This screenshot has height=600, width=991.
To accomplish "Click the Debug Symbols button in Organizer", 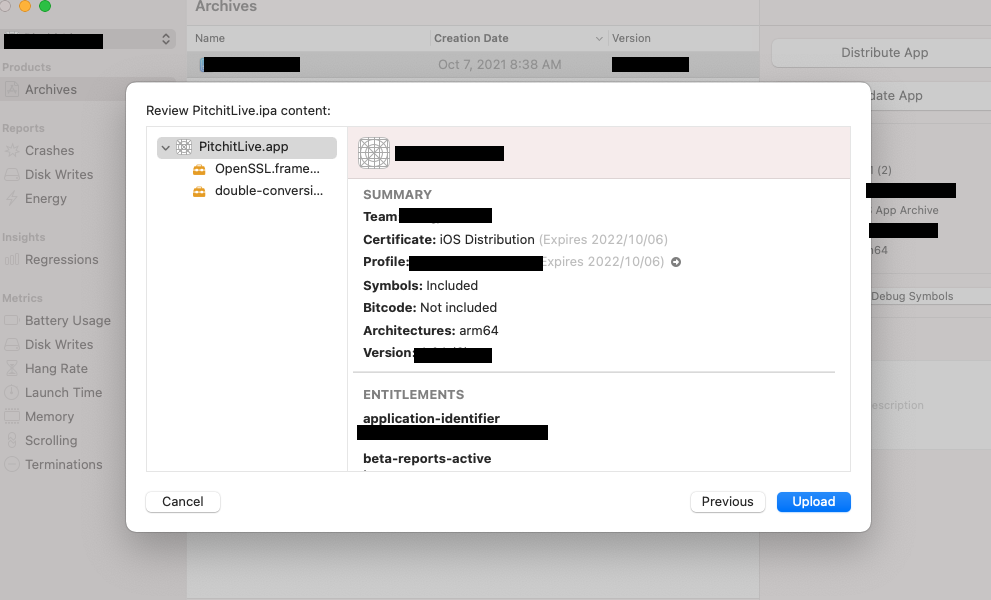I will coord(911,297).
